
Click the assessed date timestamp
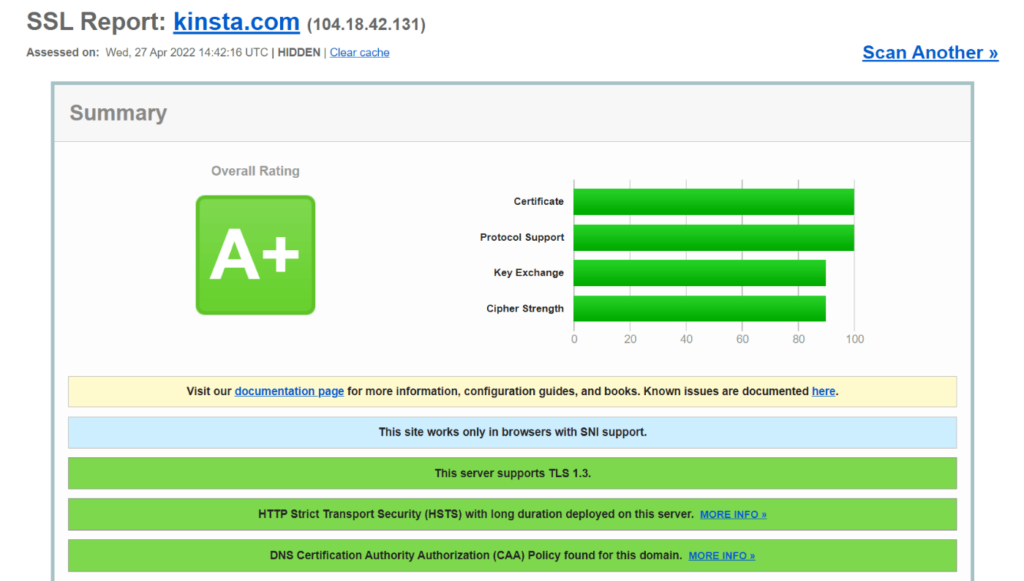coord(186,52)
